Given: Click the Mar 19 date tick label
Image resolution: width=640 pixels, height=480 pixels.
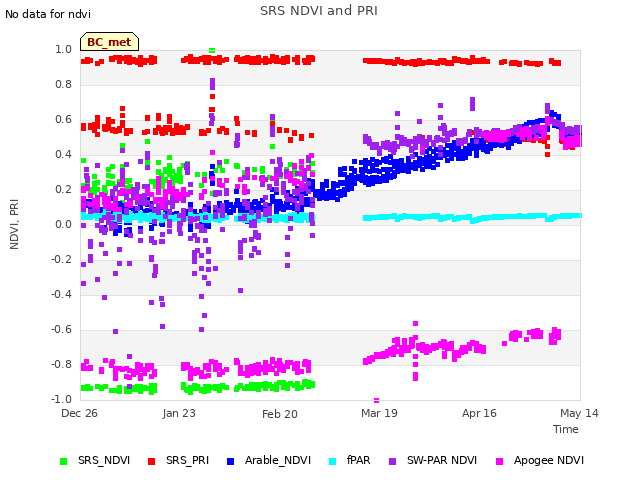Looking at the screenshot, I should (379, 413).
